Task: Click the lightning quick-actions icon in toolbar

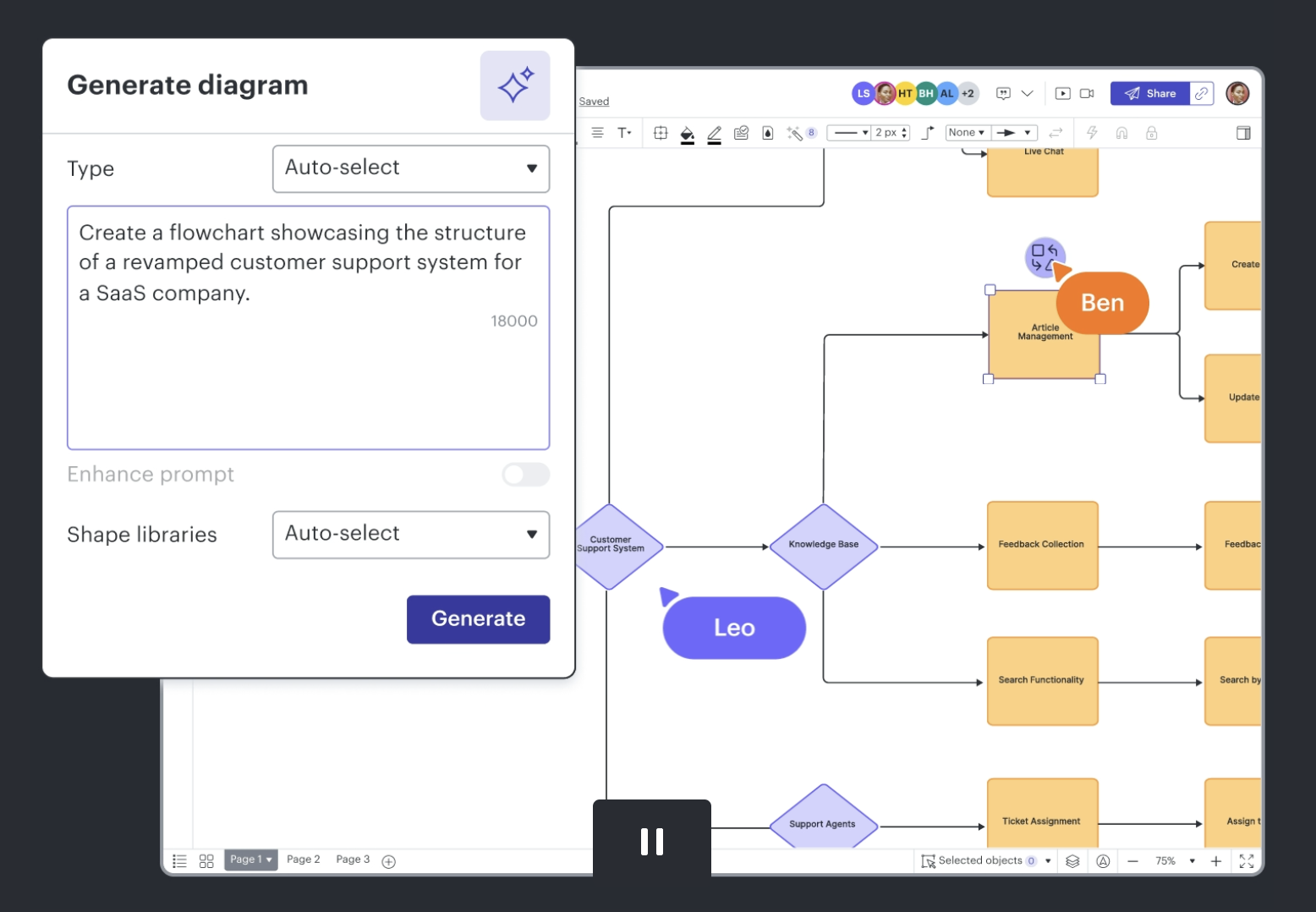Action: pos(1092,133)
